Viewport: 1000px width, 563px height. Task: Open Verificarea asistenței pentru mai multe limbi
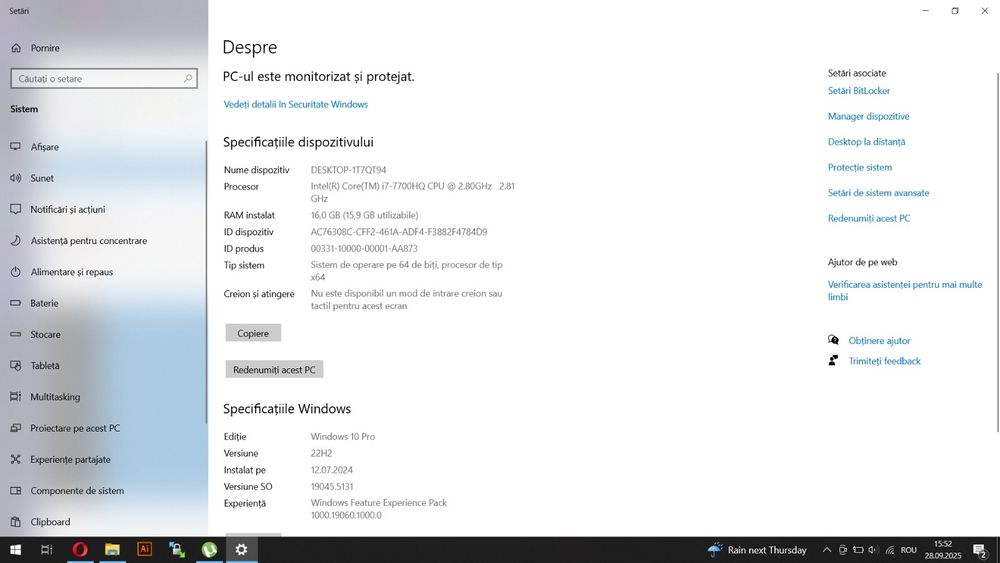[904, 290]
